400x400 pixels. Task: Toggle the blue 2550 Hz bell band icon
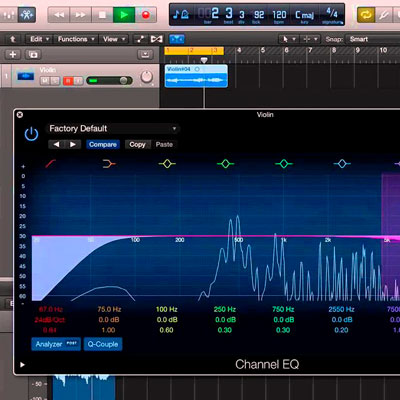point(342,164)
